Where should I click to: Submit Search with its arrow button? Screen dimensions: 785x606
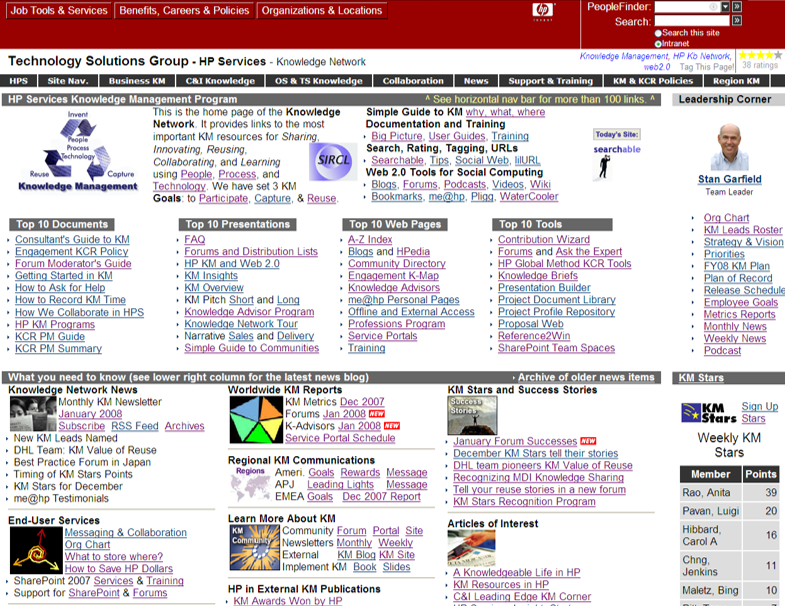tap(737, 21)
